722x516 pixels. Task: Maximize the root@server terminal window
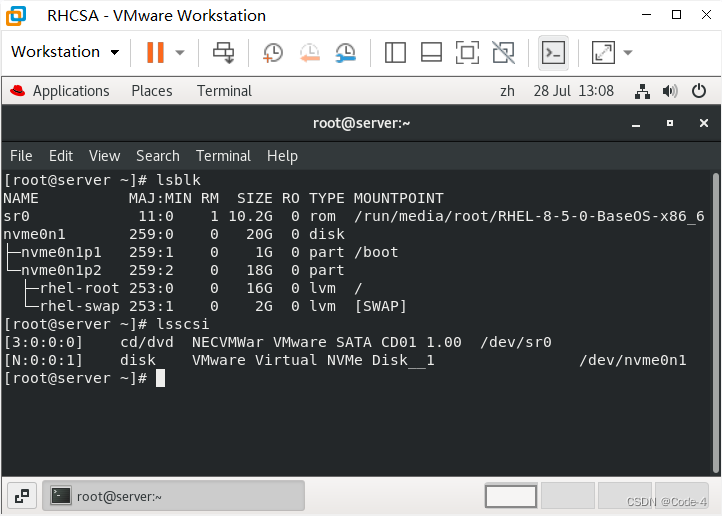click(670, 123)
